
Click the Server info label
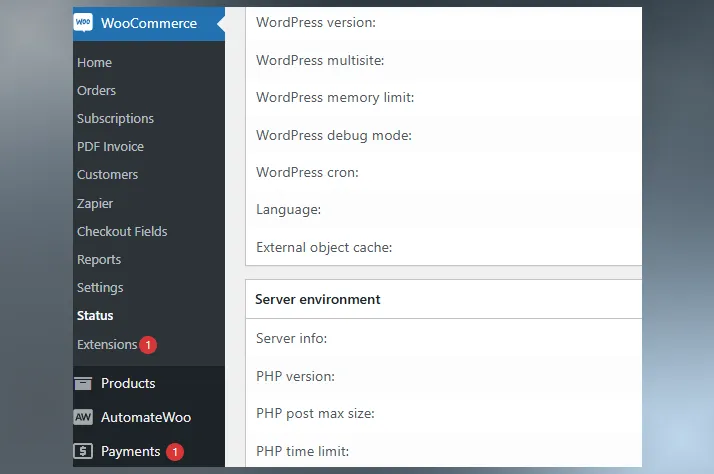[x=291, y=338]
